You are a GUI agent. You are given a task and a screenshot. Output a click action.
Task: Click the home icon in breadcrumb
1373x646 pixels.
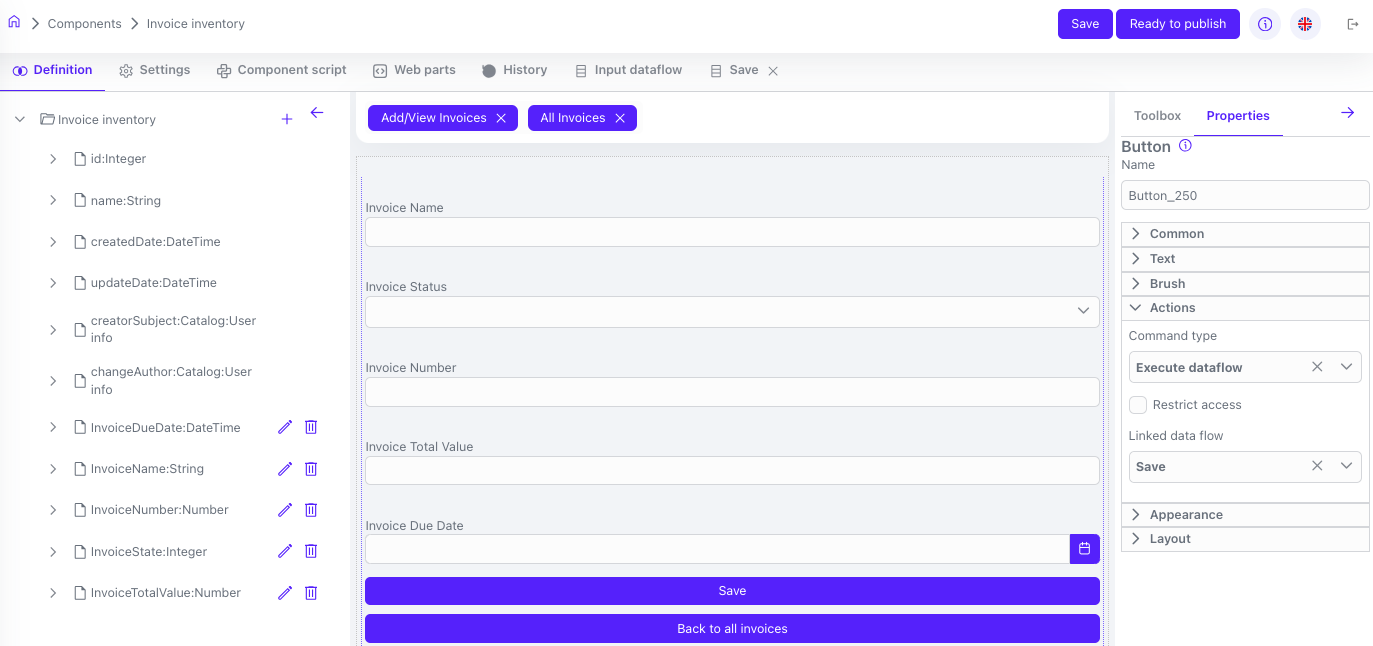14,23
